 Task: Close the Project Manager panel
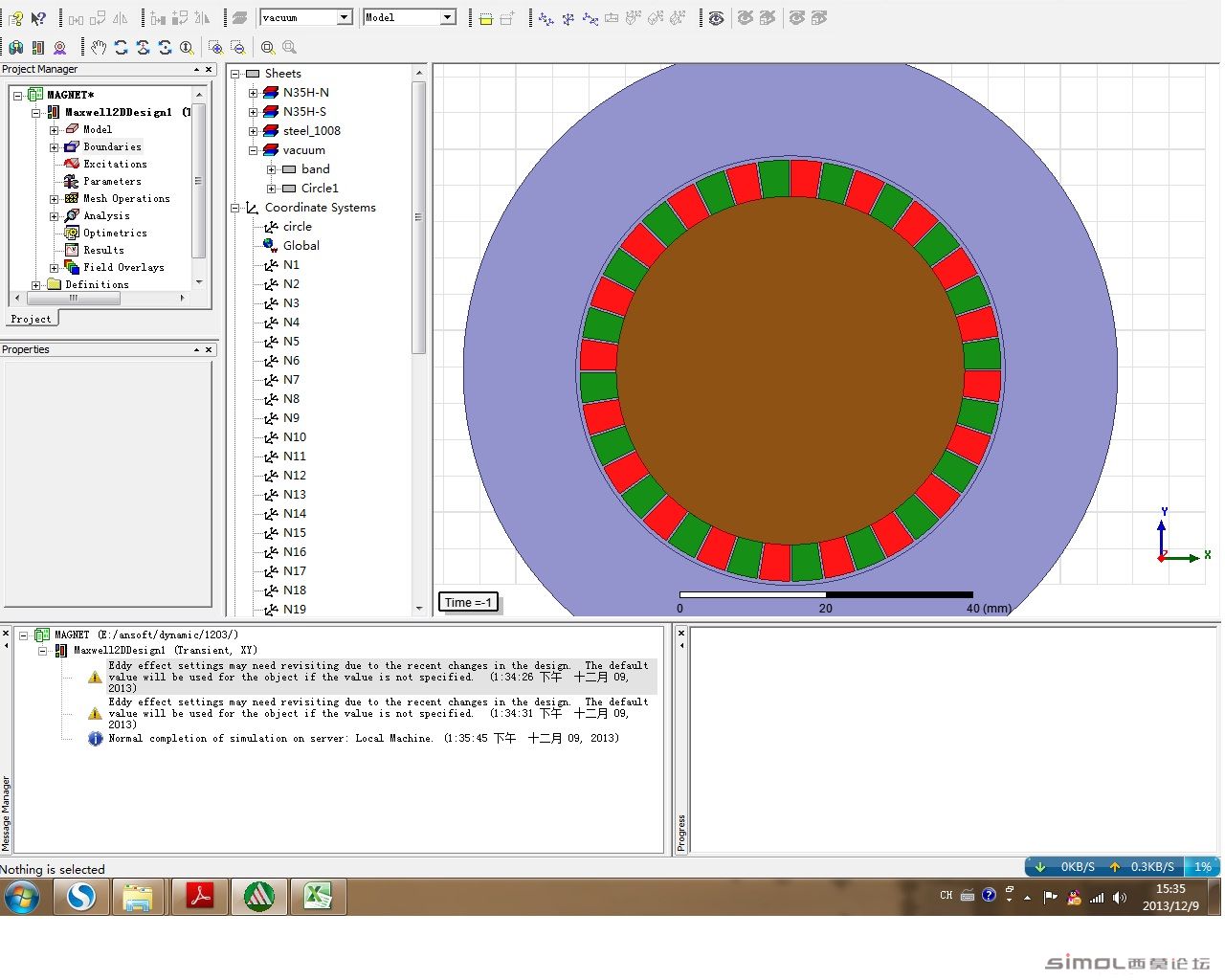click(209, 70)
